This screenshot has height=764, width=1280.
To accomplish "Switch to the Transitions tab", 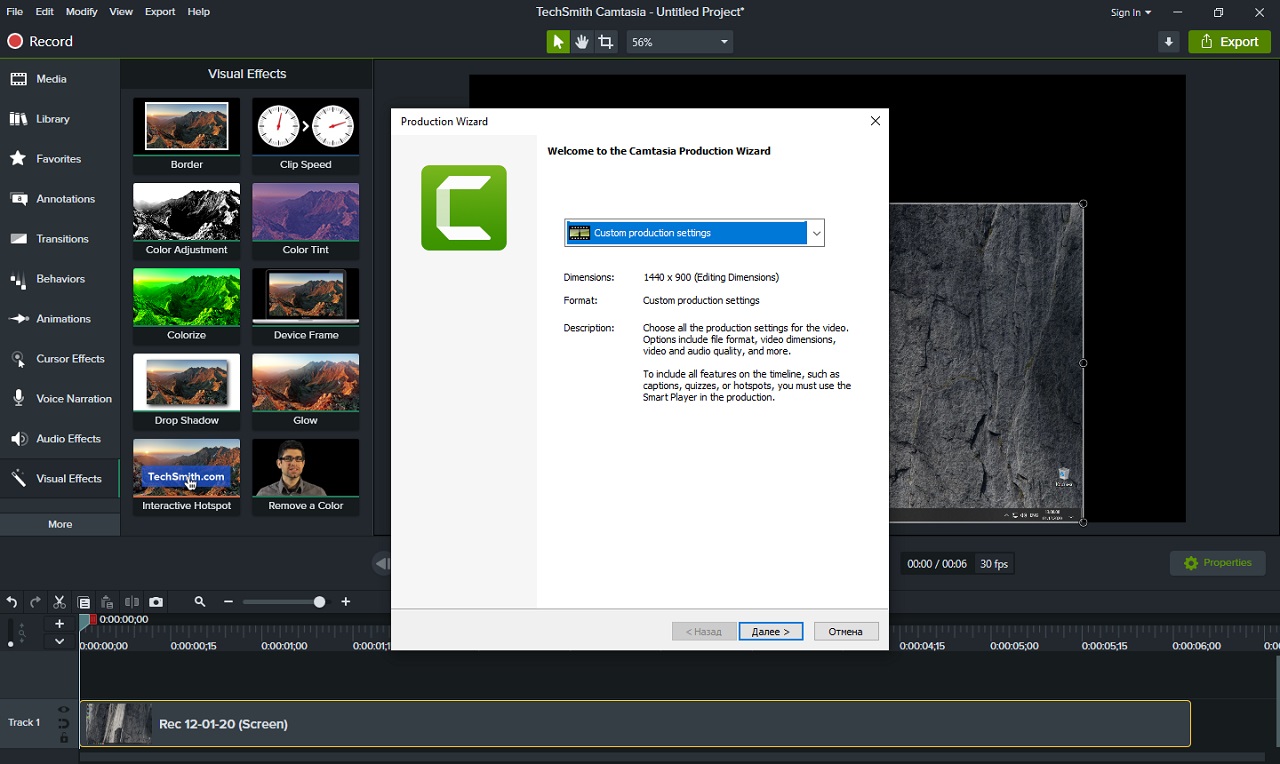I will point(60,239).
